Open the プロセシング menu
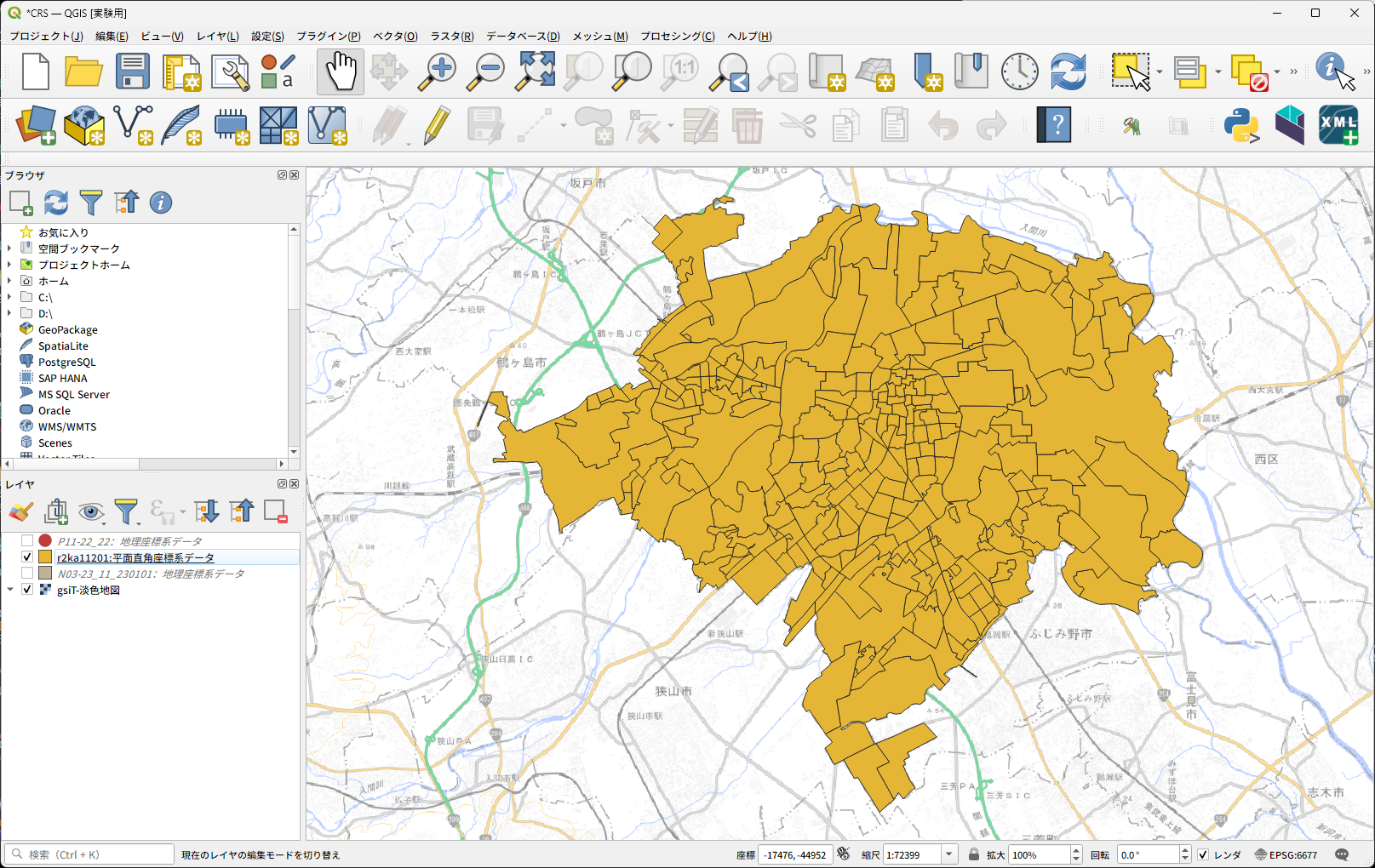This screenshot has width=1375, height=868. (677, 36)
